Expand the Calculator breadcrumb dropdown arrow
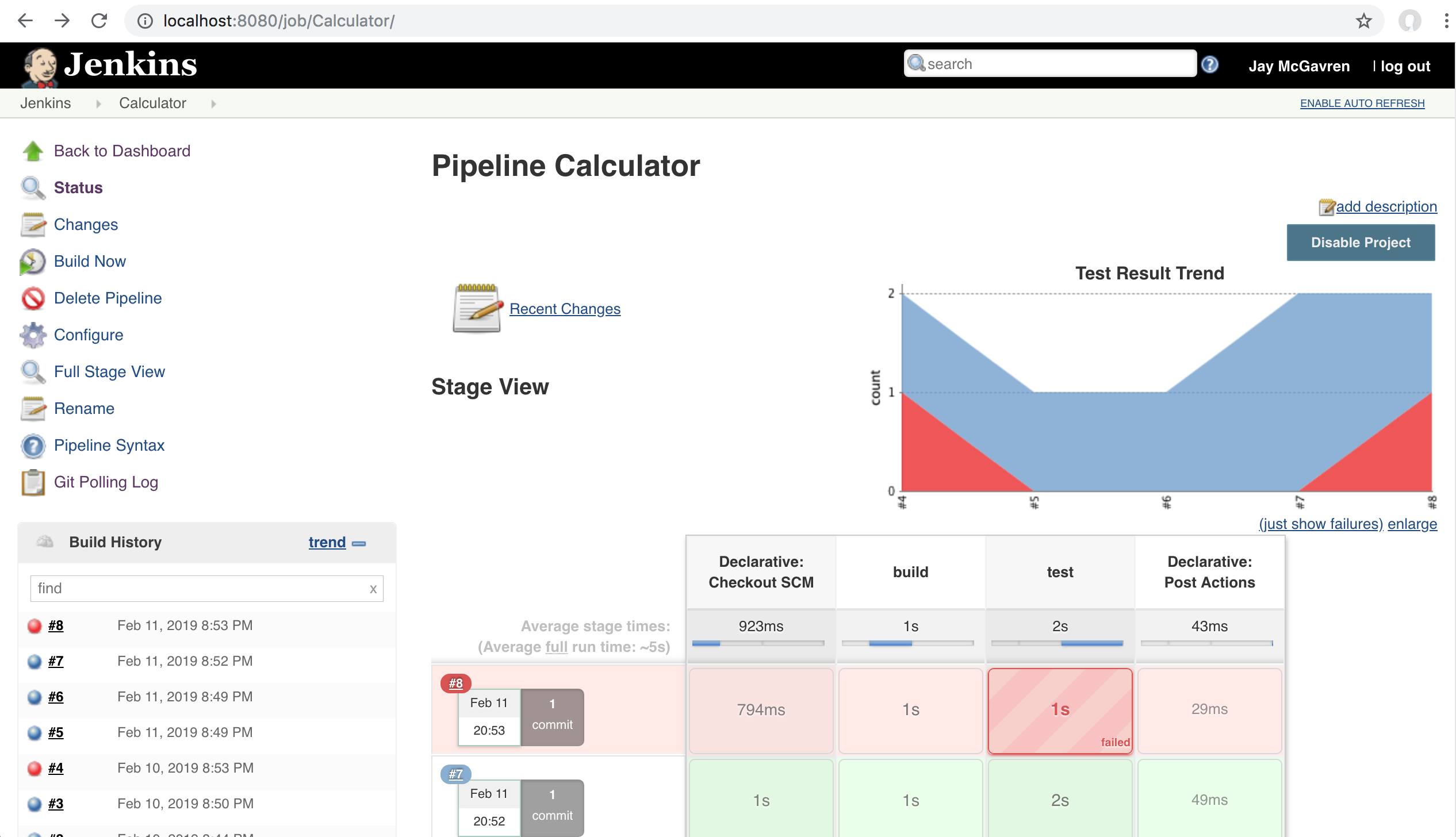Viewport: 1456px width, 837px height. click(213, 104)
